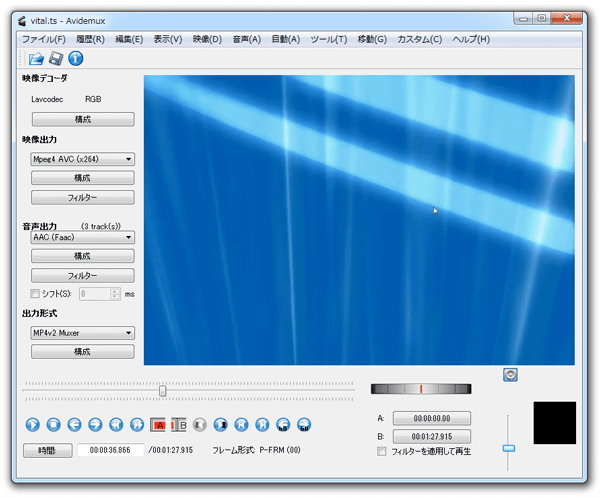Click the video preview area
The image size is (600, 497).
point(359,220)
